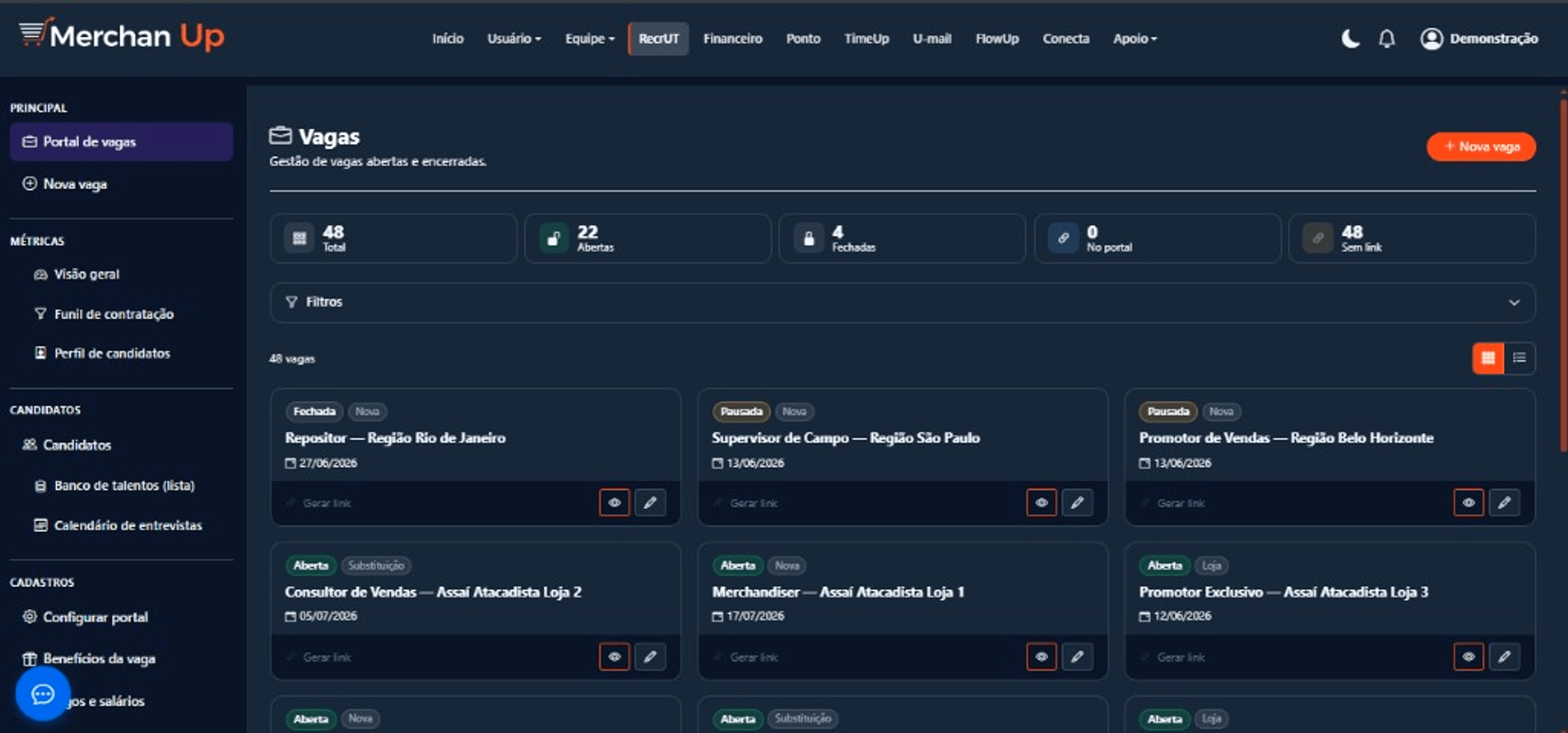The height and width of the screenshot is (733, 1568).
Task: Click the Filtros funnel icon
Action: [292, 302]
